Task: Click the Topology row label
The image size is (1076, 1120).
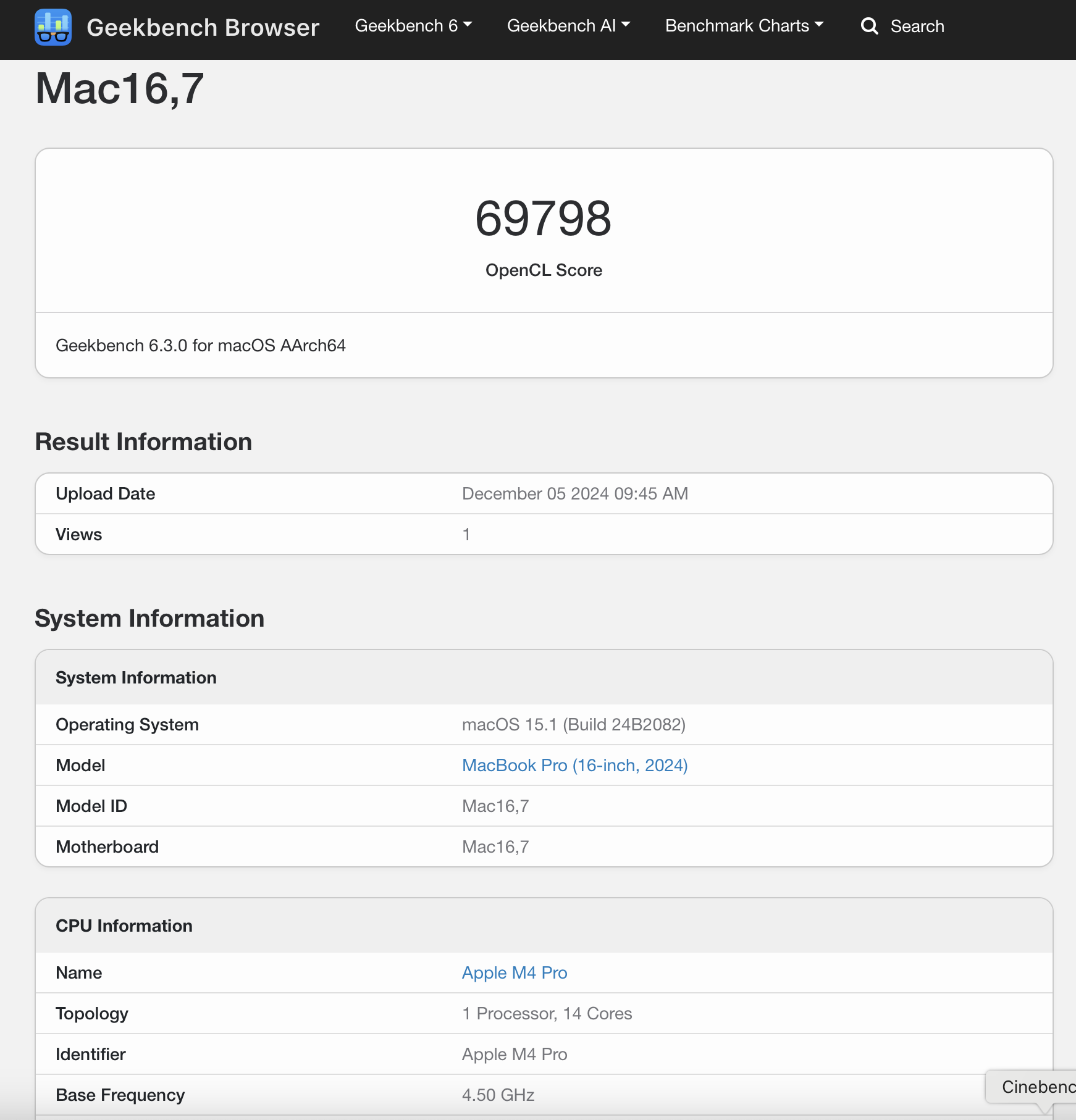Action: 92,1014
